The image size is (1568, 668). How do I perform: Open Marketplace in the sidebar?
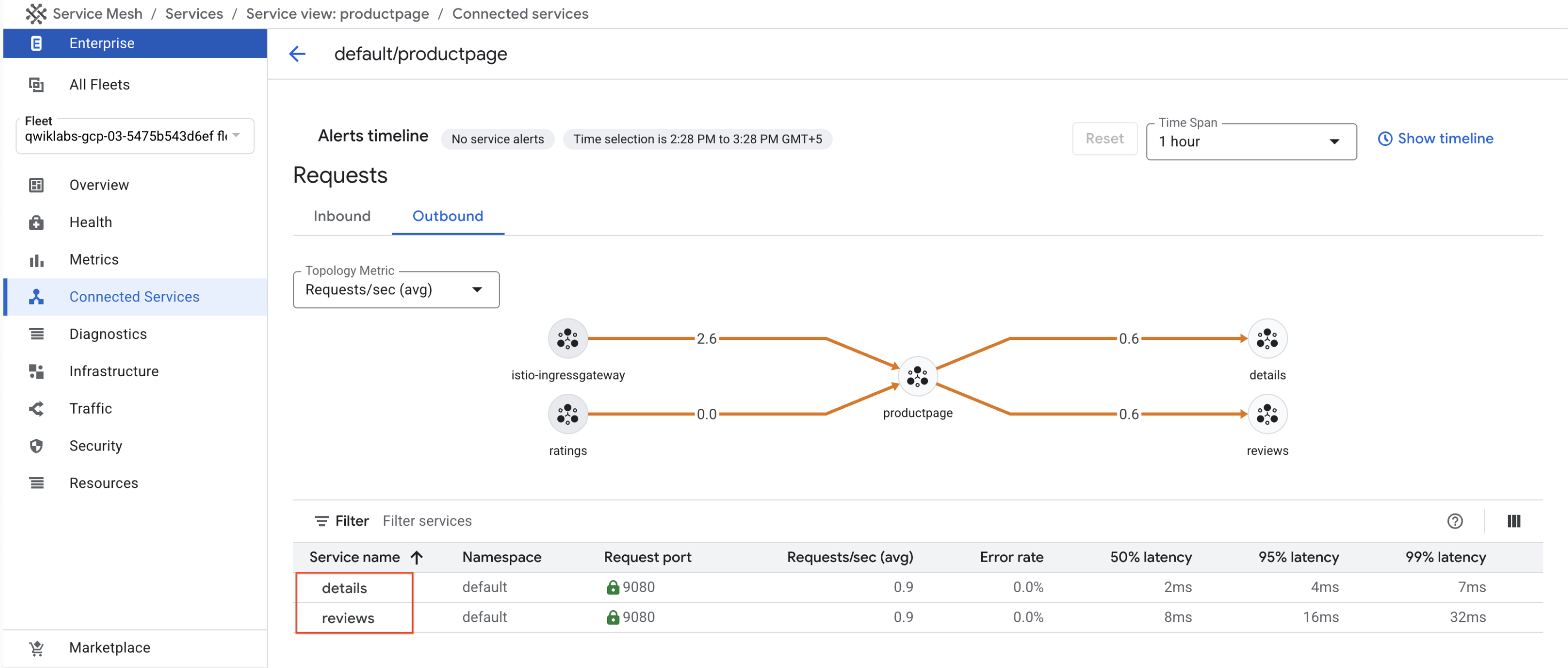coord(135,648)
